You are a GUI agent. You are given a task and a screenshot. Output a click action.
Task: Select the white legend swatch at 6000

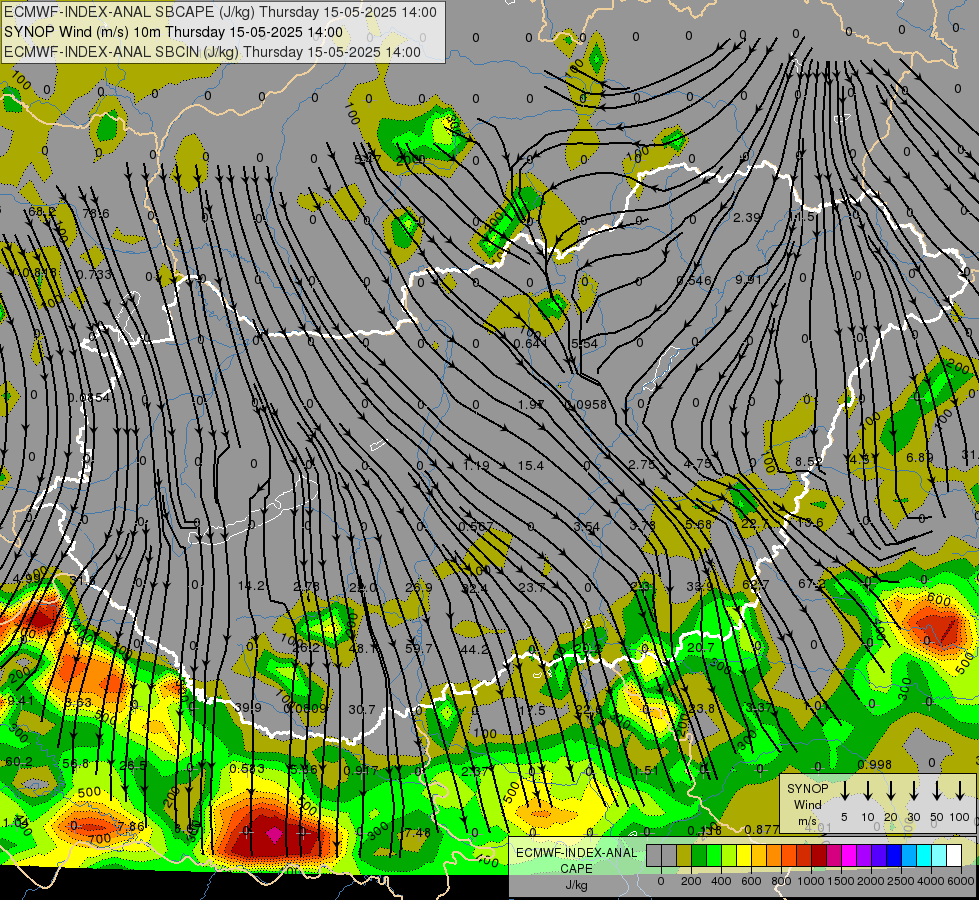pos(953,856)
